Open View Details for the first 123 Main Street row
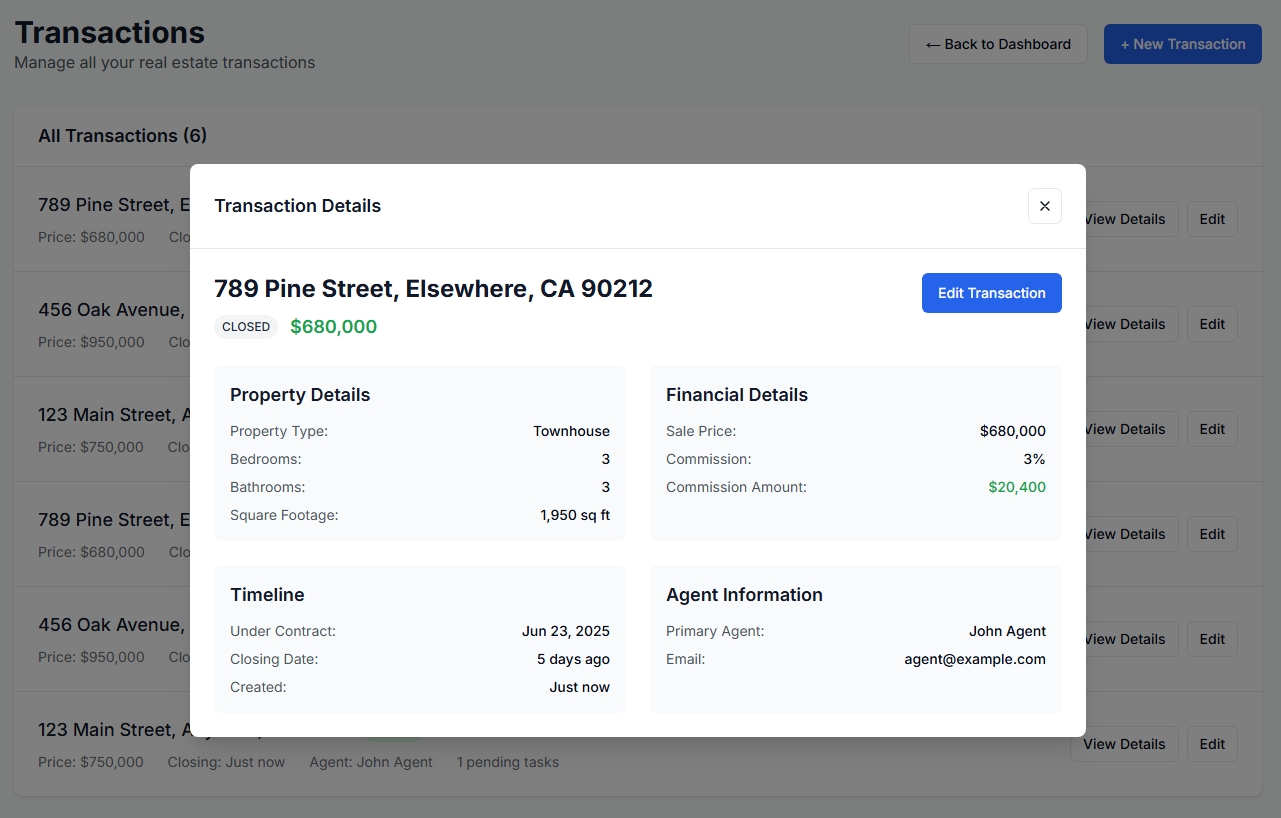The width and height of the screenshot is (1281, 818). pos(1132,429)
